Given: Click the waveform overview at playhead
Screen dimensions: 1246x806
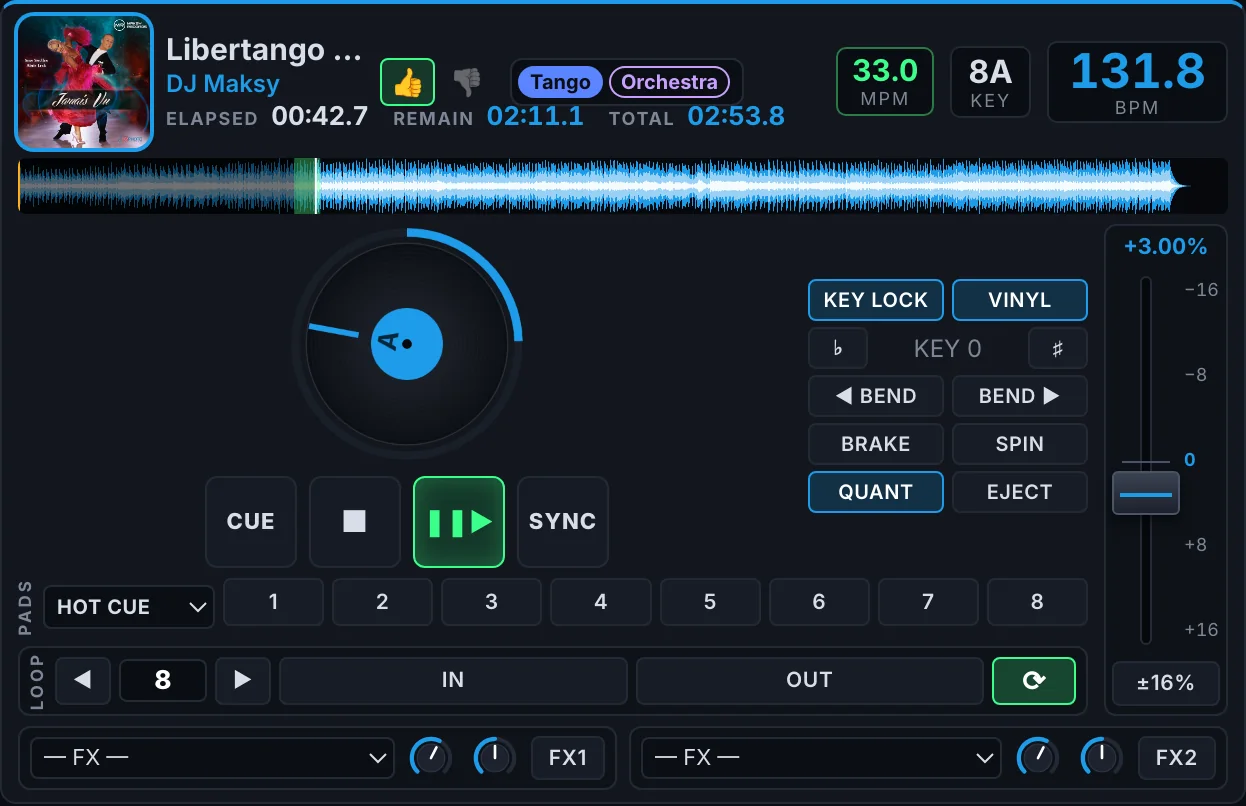Looking at the screenshot, I should [x=316, y=186].
